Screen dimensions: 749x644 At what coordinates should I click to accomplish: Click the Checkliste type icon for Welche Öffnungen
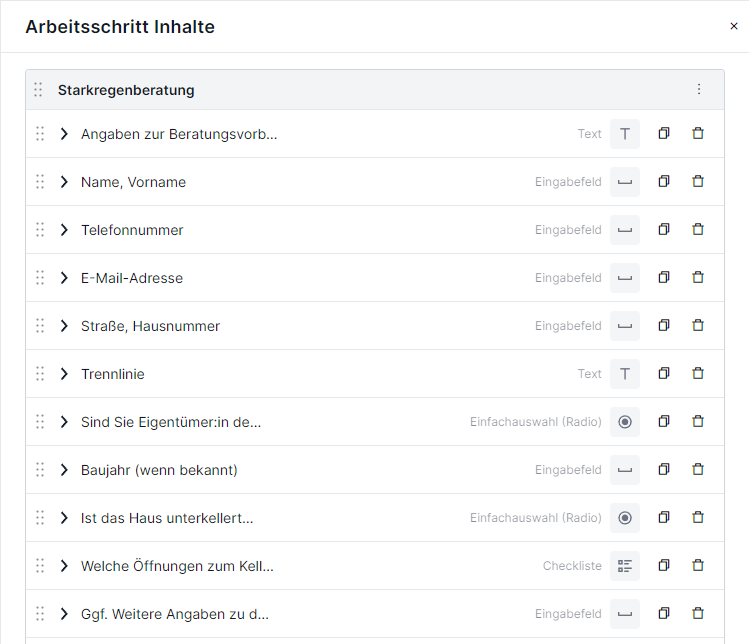(x=625, y=566)
